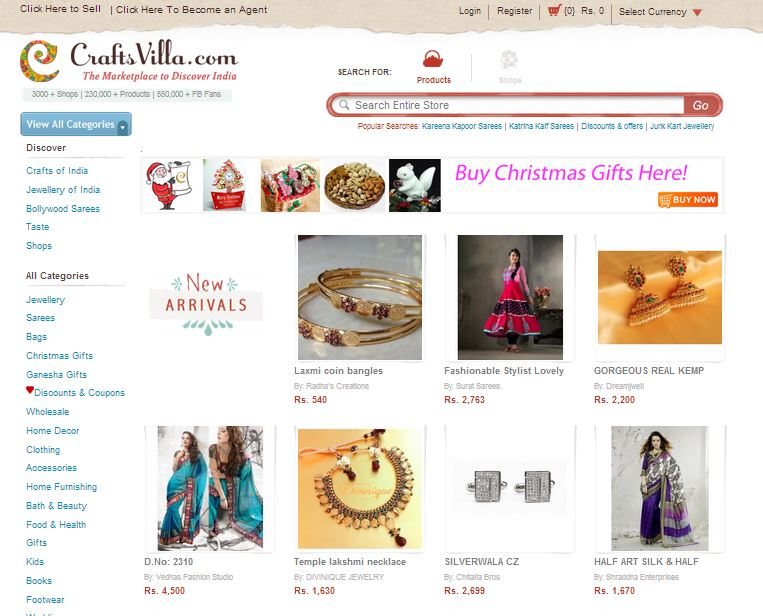Click the Kareena Kapoor Sarees popular search

[462, 126]
